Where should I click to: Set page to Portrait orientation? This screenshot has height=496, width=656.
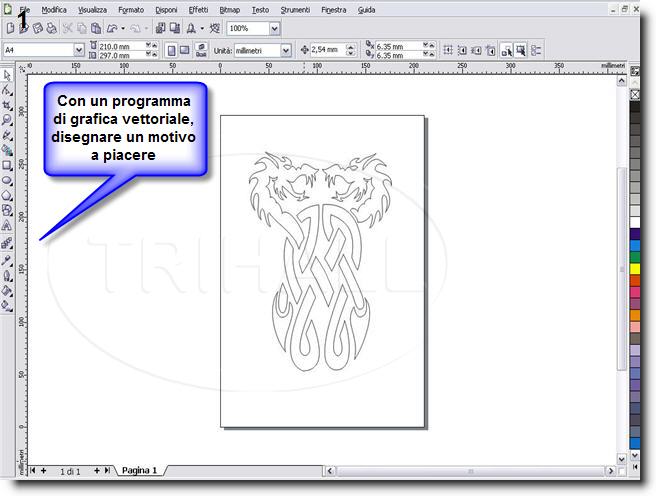(171, 51)
